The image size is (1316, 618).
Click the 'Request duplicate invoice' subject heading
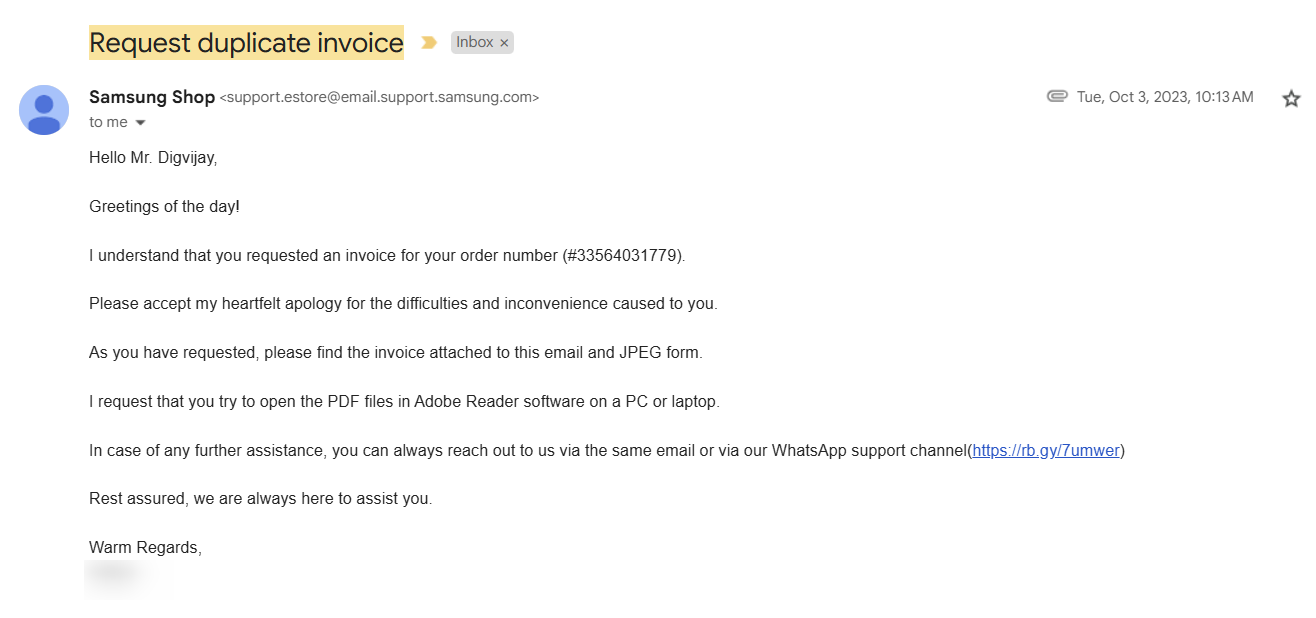coord(246,42)
